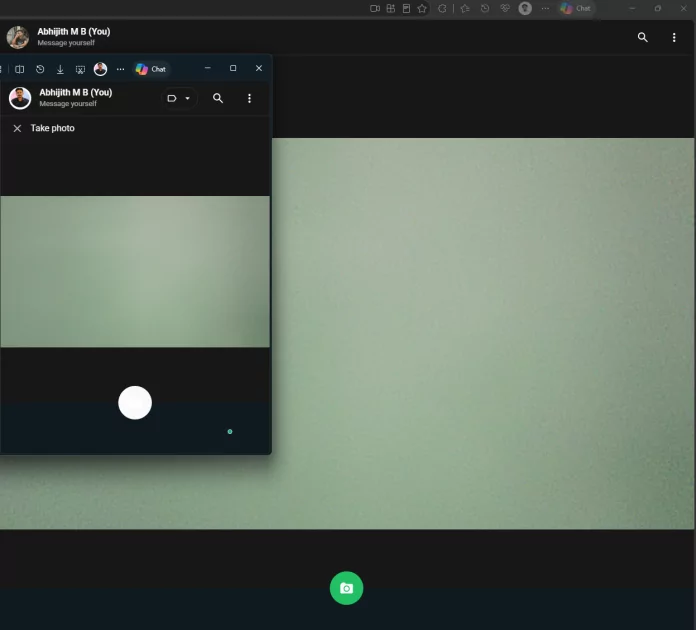Click screenshot capture icon in front browser toolbar
696x630 pixels.
pos(80,69)
